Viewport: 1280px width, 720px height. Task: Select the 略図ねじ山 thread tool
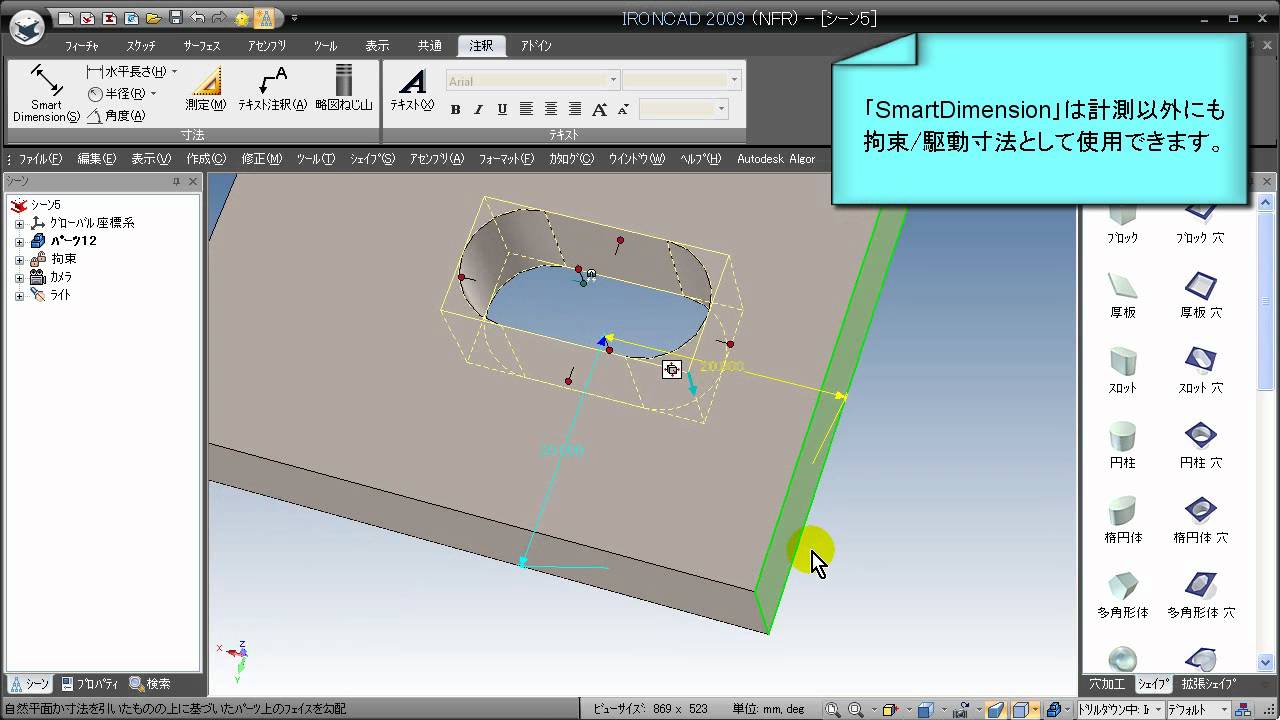pos(343,88)
